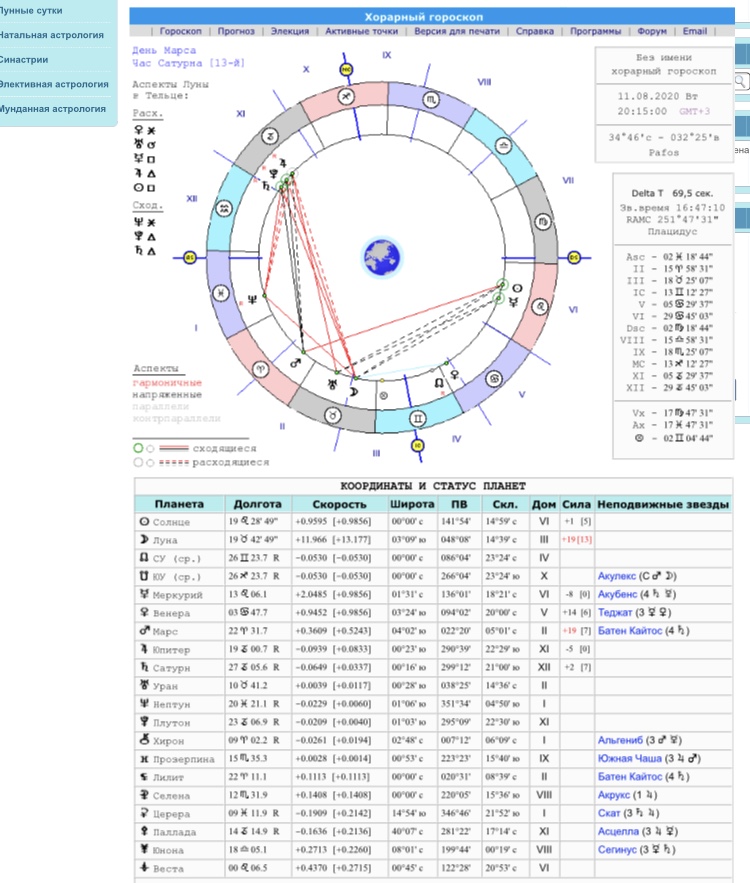Open Версия для печати
Image resolution: width=750 pixels, height=883 pixels.
click(x=458, y=31)
